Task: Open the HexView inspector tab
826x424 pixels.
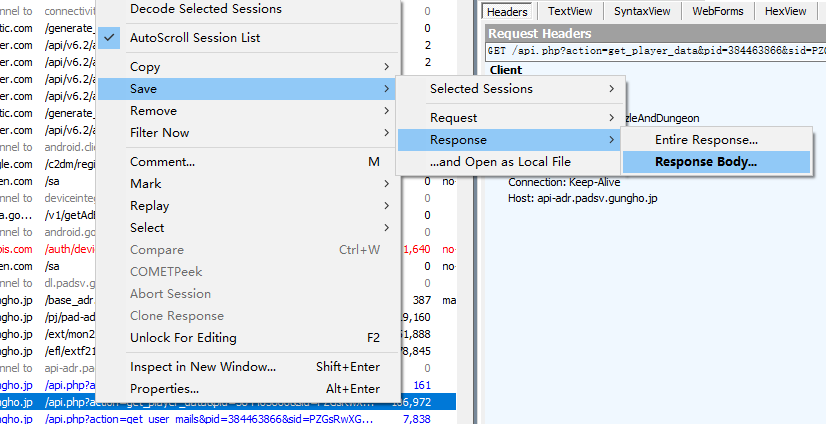Action: [785, 12]
